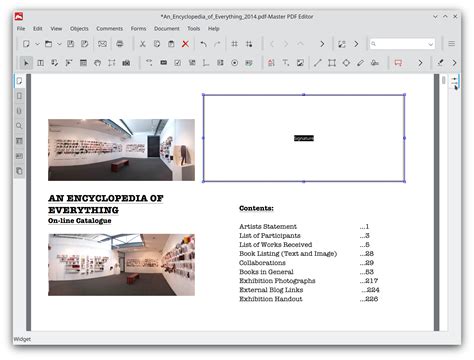Insert a signature form field

[x=249, y=63]
